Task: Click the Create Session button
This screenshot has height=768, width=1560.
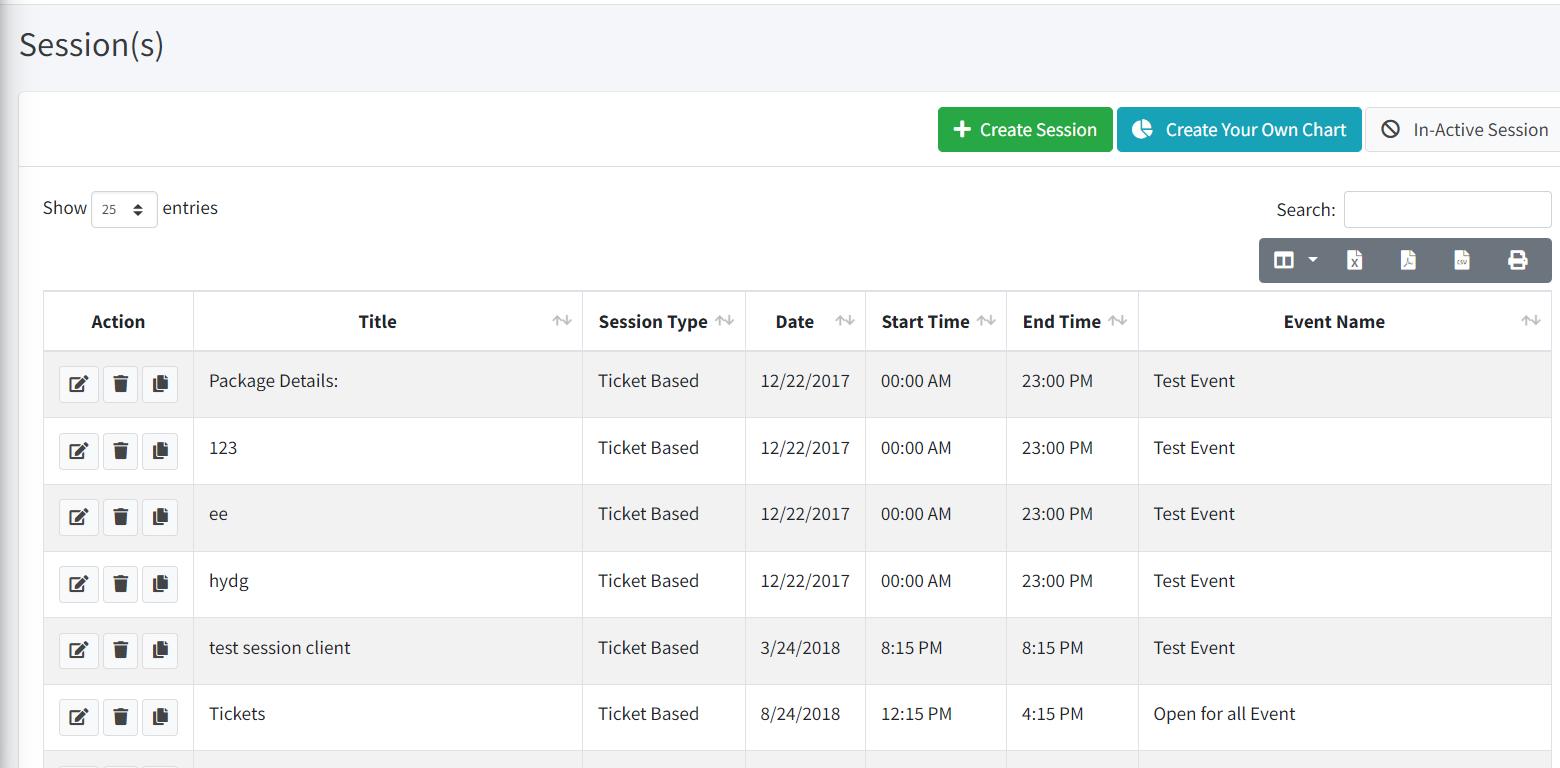Action: pyautogui.click(x=1025, y=130)
